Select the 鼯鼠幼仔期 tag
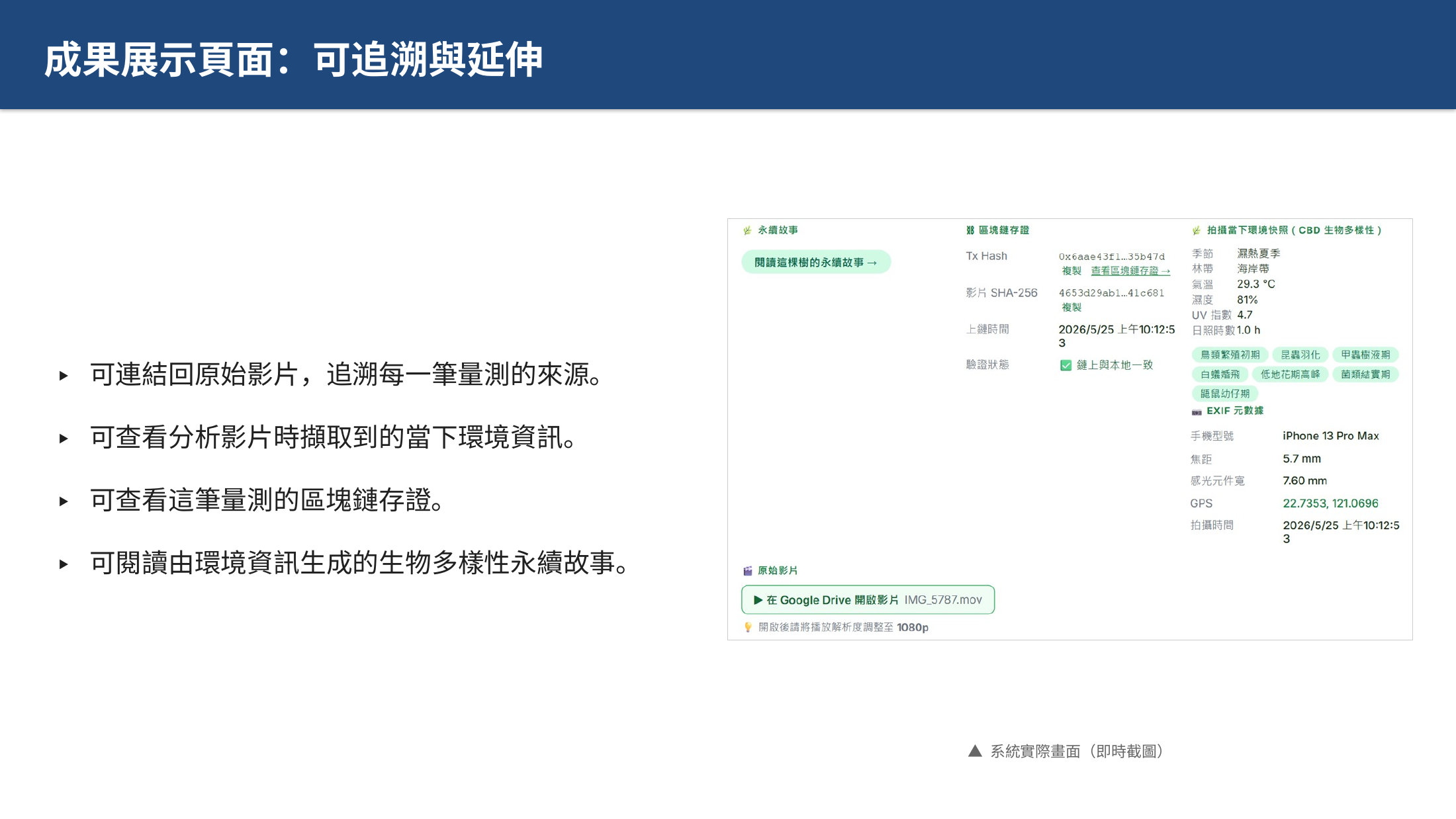 coord(1225,394)
